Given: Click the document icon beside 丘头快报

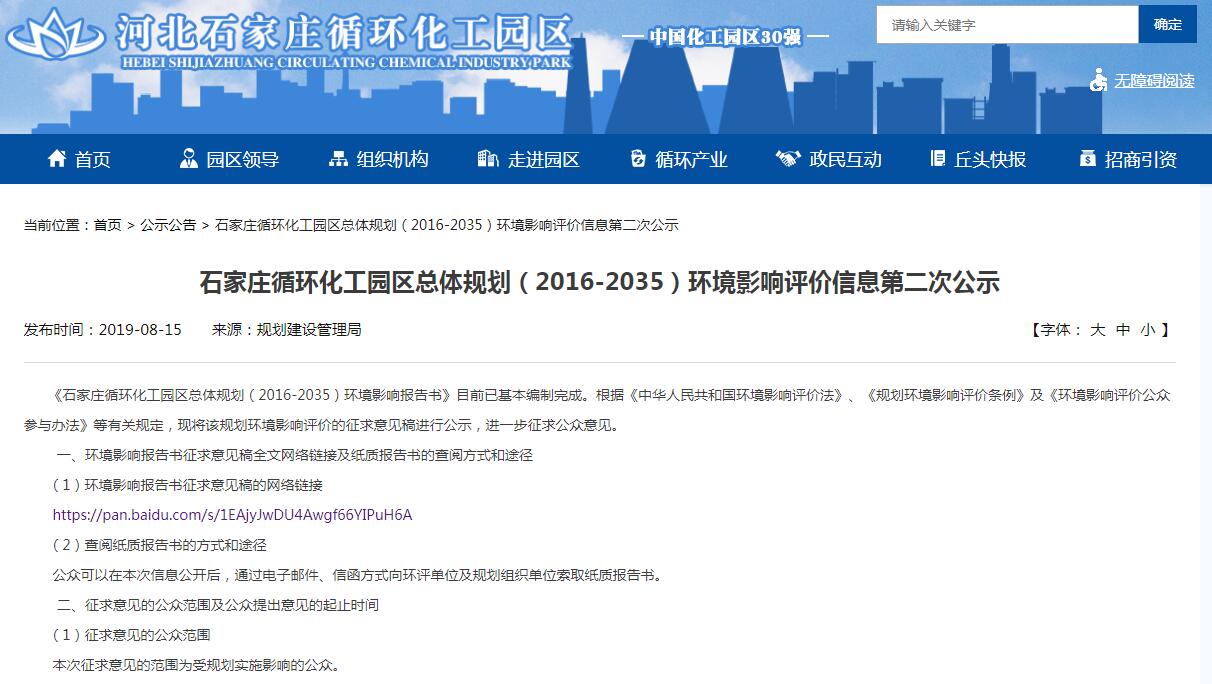Looking at the screenshot, I should [x=938, y=158].
